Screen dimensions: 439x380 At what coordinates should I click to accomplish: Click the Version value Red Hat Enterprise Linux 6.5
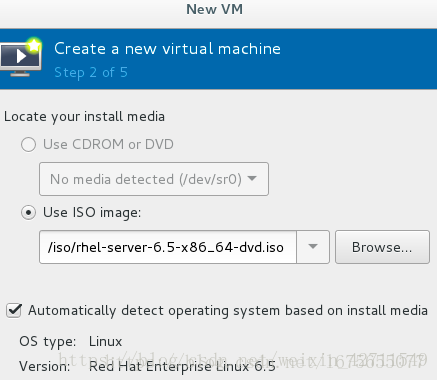[x=182, y=366]
